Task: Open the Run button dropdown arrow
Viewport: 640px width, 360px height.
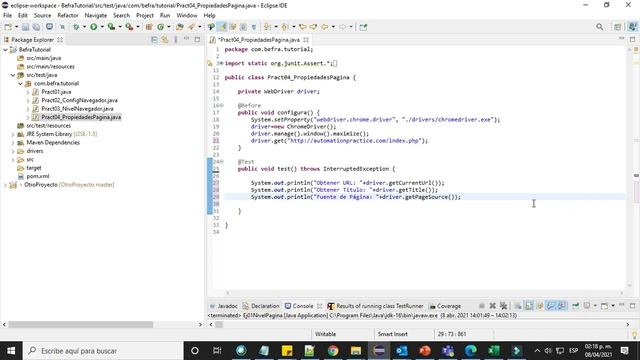Action: coord(102,27)
